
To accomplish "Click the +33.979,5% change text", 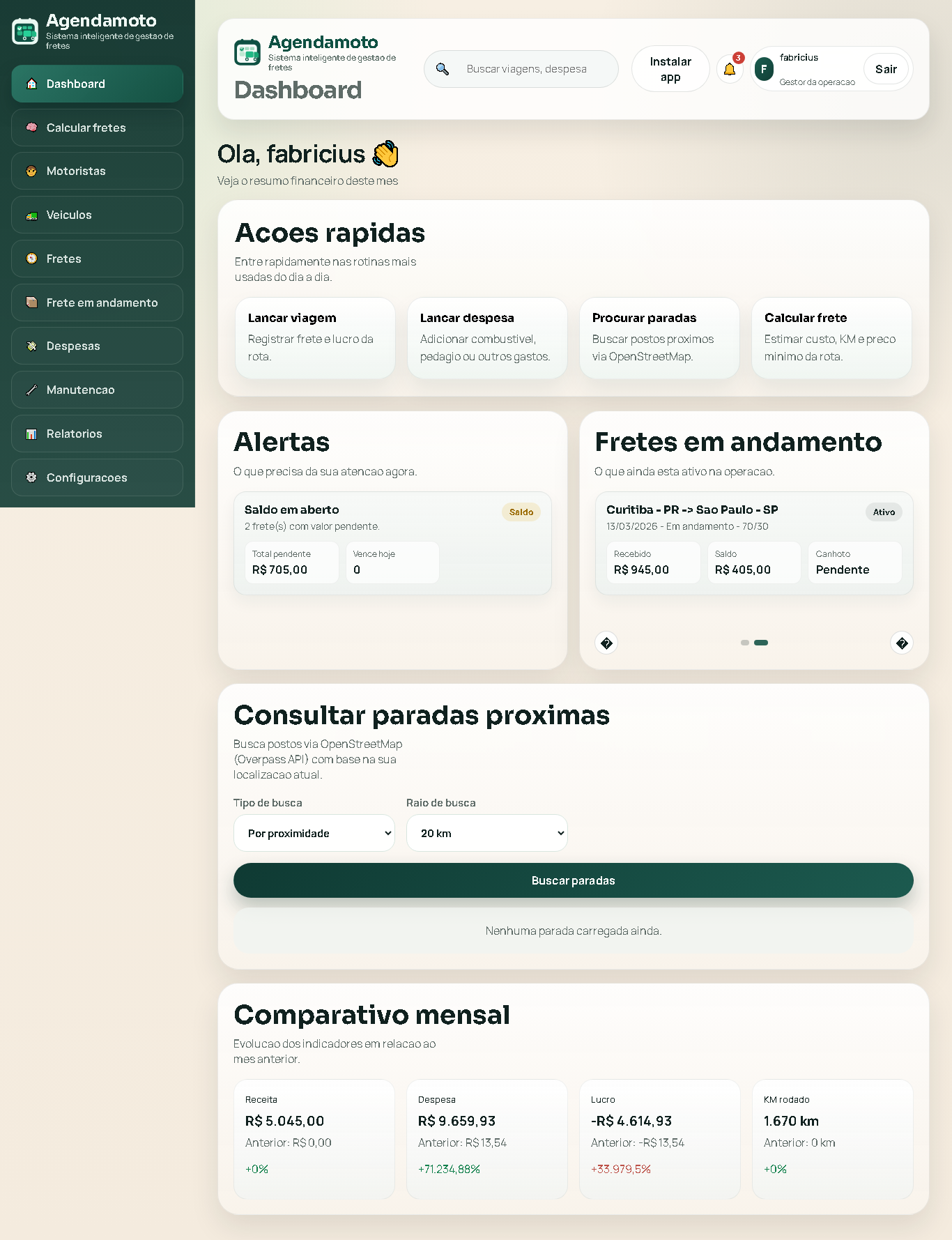I will click(621, 1169).
